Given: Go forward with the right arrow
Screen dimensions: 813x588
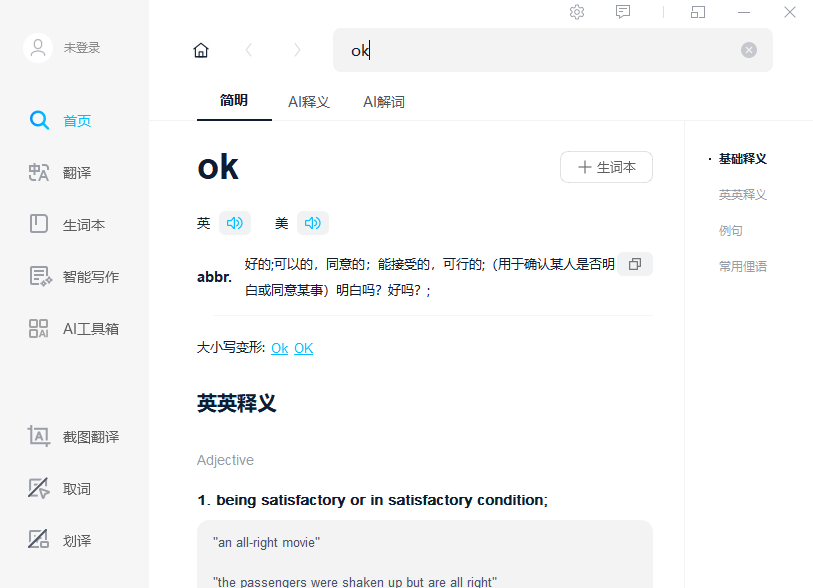Looking at the screenshot, I should tap(297, 50).
